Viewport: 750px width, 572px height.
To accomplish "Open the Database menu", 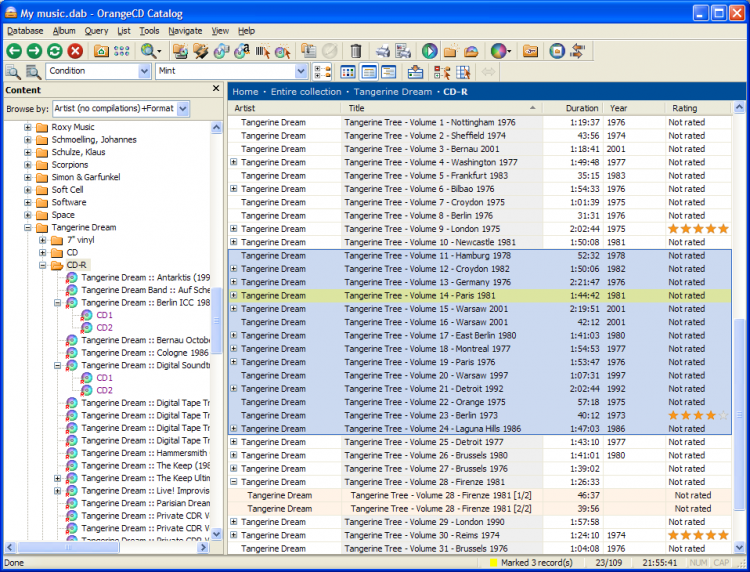I will [25, 31].
